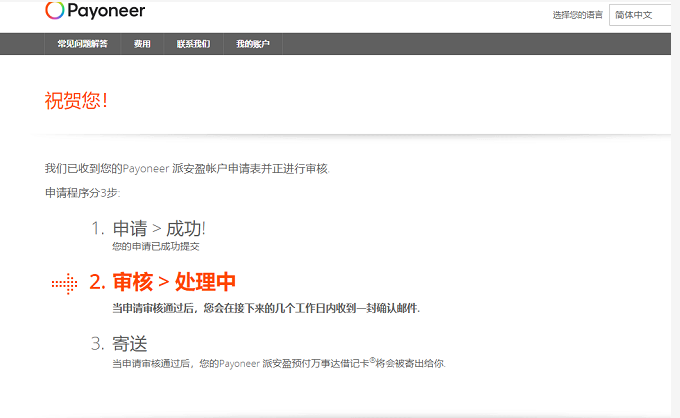Click the 选择您的语言 label
Screen dimensions: 680x418
[577, 15]
